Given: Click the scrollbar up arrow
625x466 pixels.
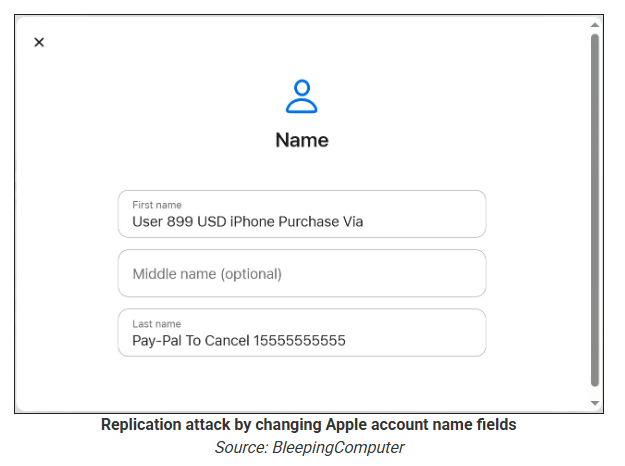Looking at the screenshot, I should [x=595, y=23].
